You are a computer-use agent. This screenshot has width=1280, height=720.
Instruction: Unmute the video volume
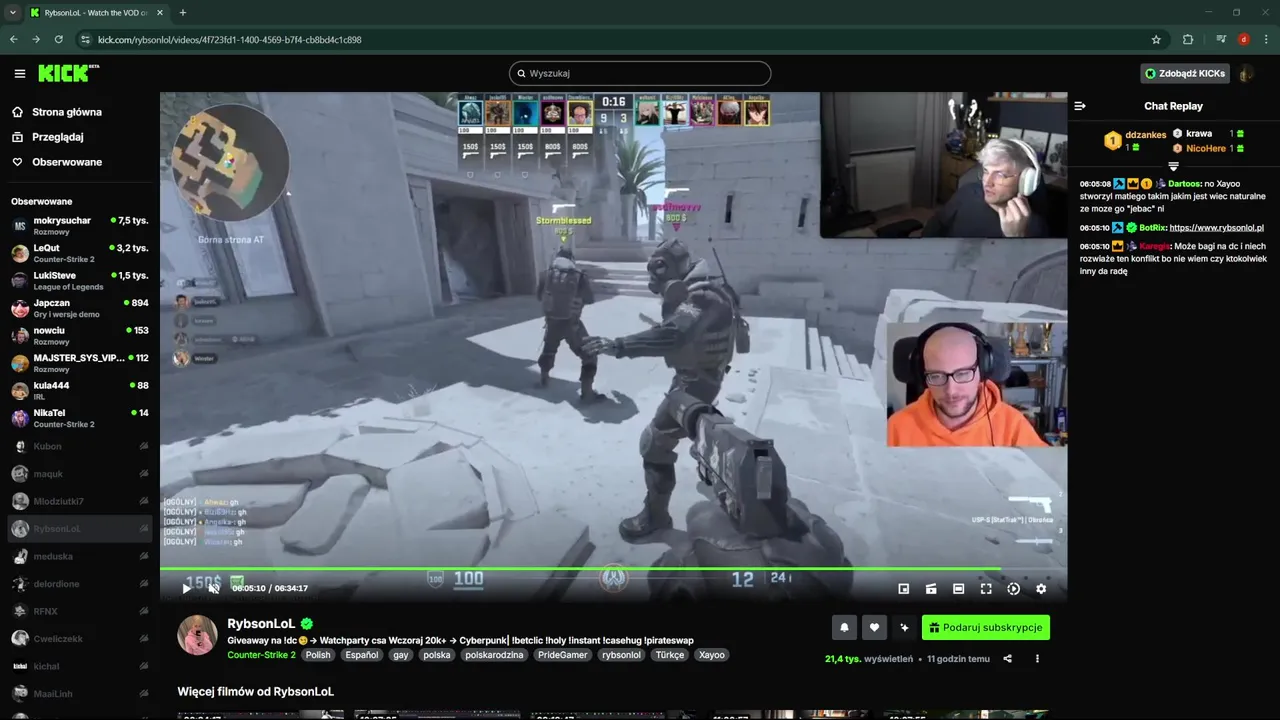(213, 588)
